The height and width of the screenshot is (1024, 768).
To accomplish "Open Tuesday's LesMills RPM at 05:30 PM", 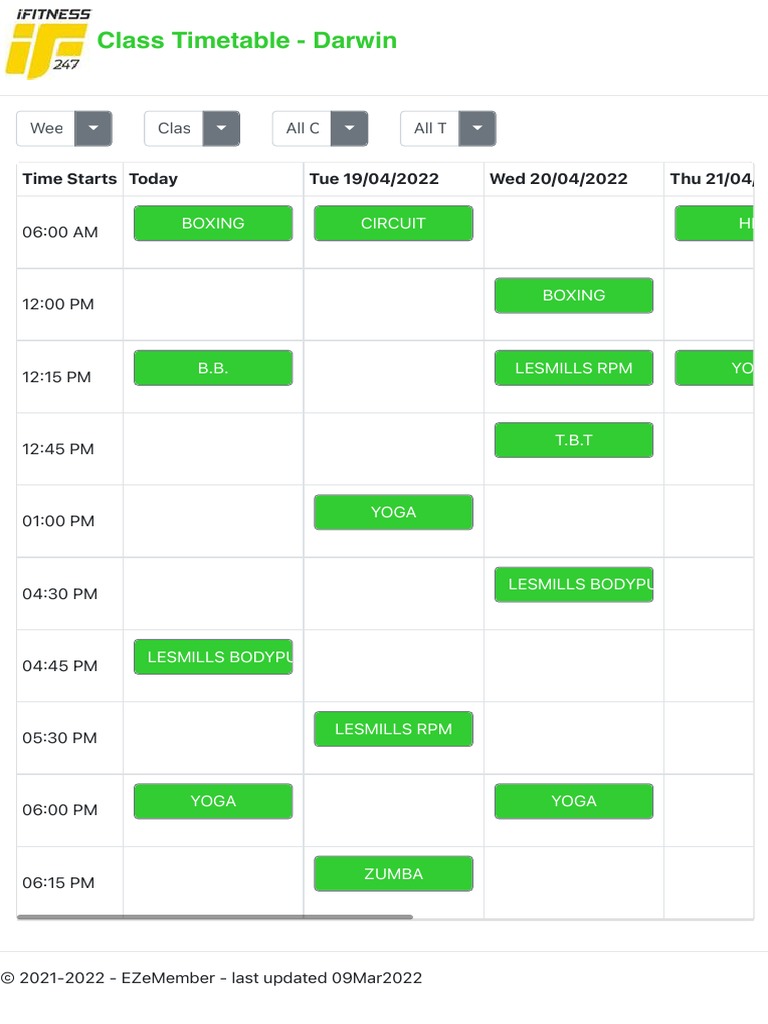I will click(x=393, y=729).
